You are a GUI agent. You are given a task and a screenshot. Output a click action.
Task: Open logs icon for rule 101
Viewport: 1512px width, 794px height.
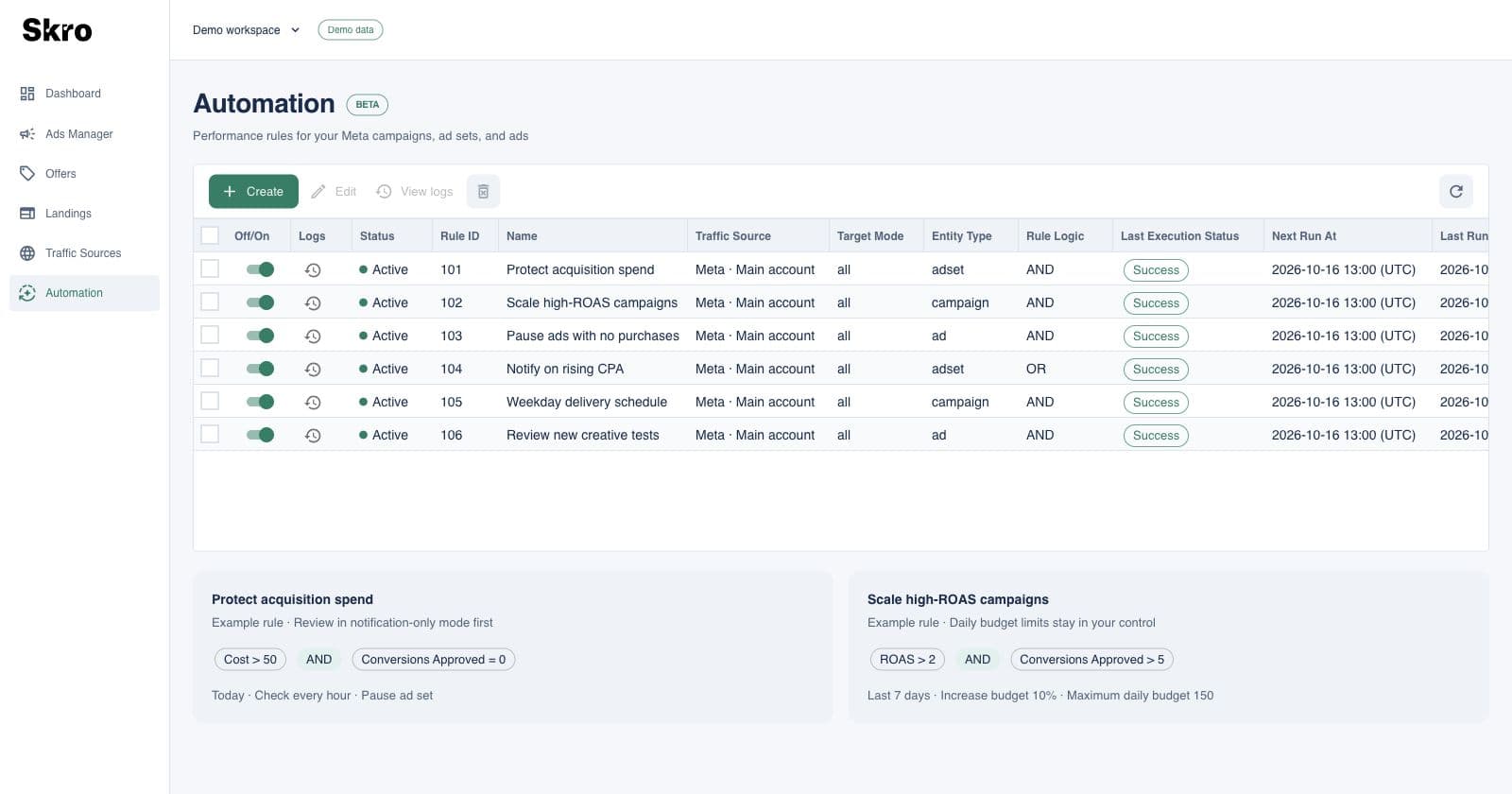tap(313, 270)
